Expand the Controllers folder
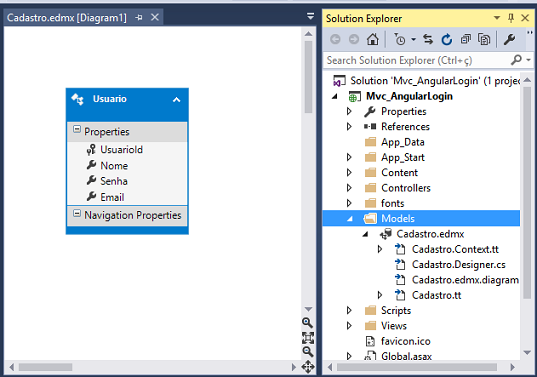 (349, 188)
